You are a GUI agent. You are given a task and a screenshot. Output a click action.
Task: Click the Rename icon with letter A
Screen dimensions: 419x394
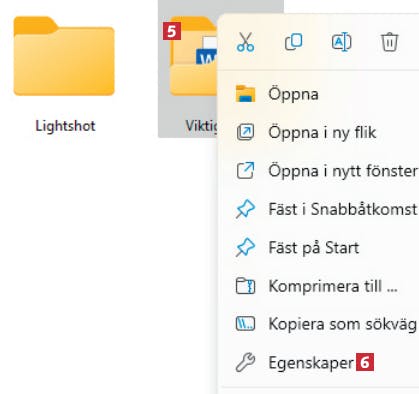(342, 42)
